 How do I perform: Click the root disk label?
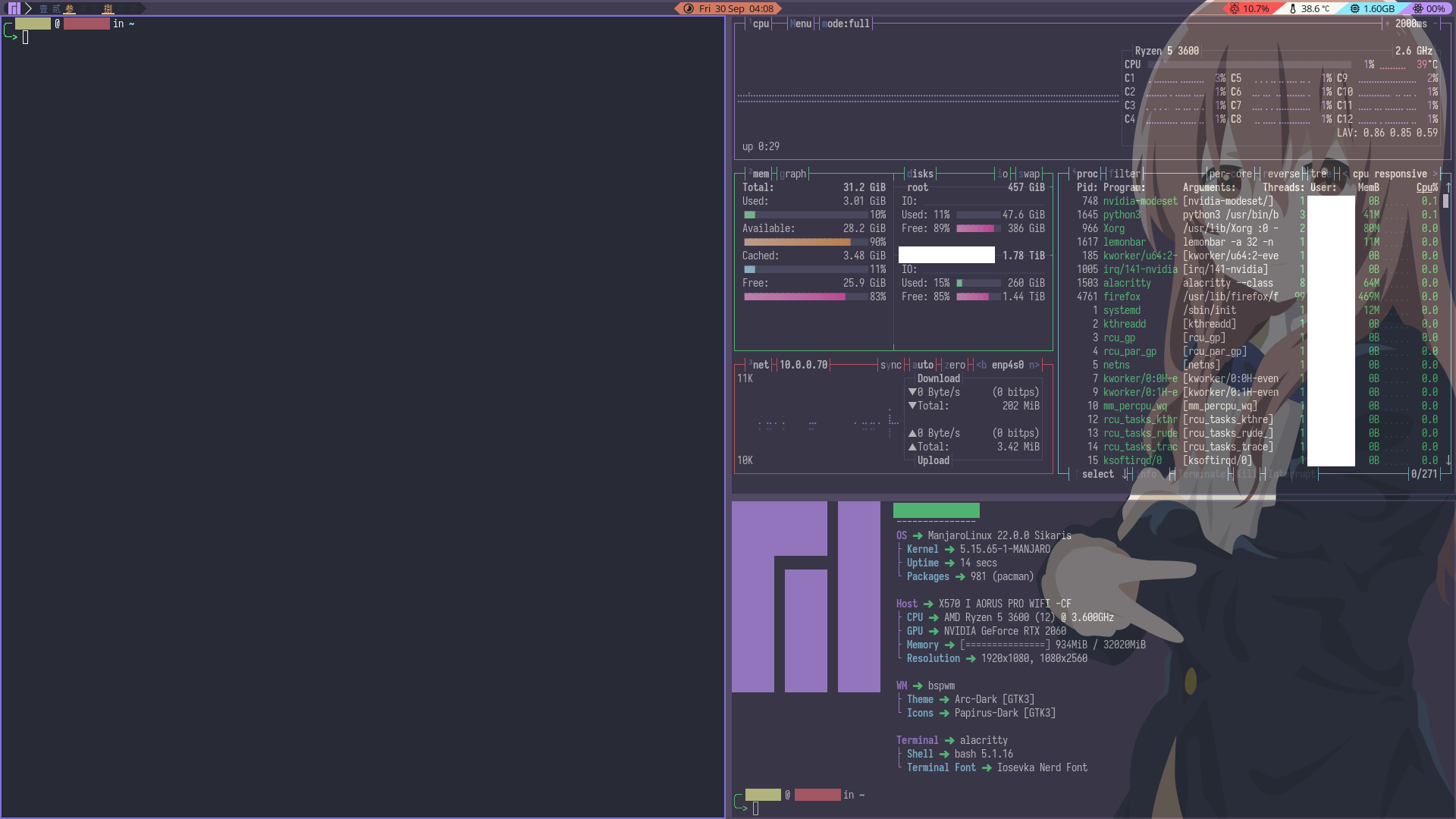[x=918, y=187]
